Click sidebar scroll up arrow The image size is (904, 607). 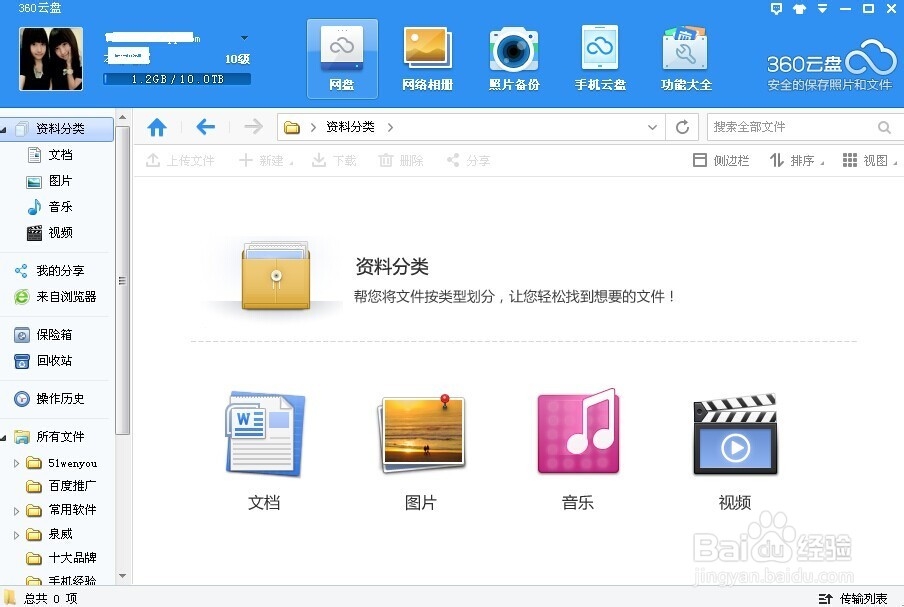[x=122, y=117]
